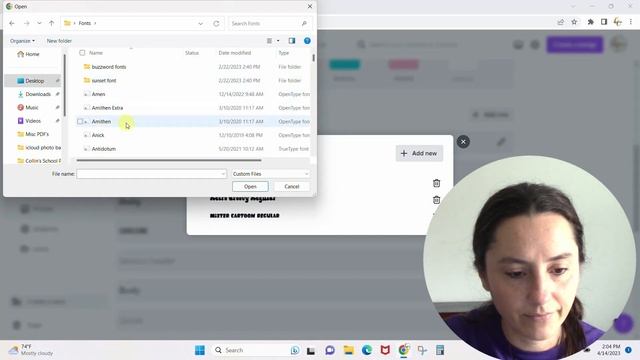This screenshot has width=640, height=360.
Task: Close the fonts popup with X
Action: [x=463, y=142]
